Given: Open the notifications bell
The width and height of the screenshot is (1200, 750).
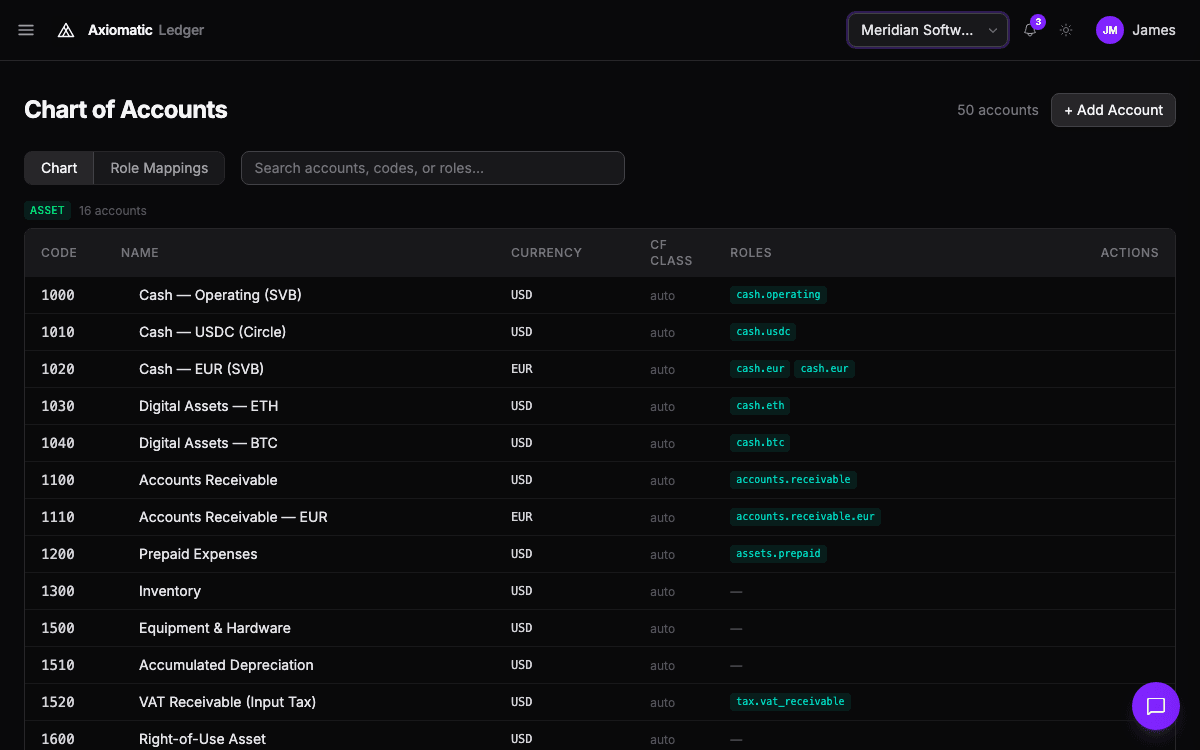Looking at the screenshot, I should click(x=1029, y=30).
